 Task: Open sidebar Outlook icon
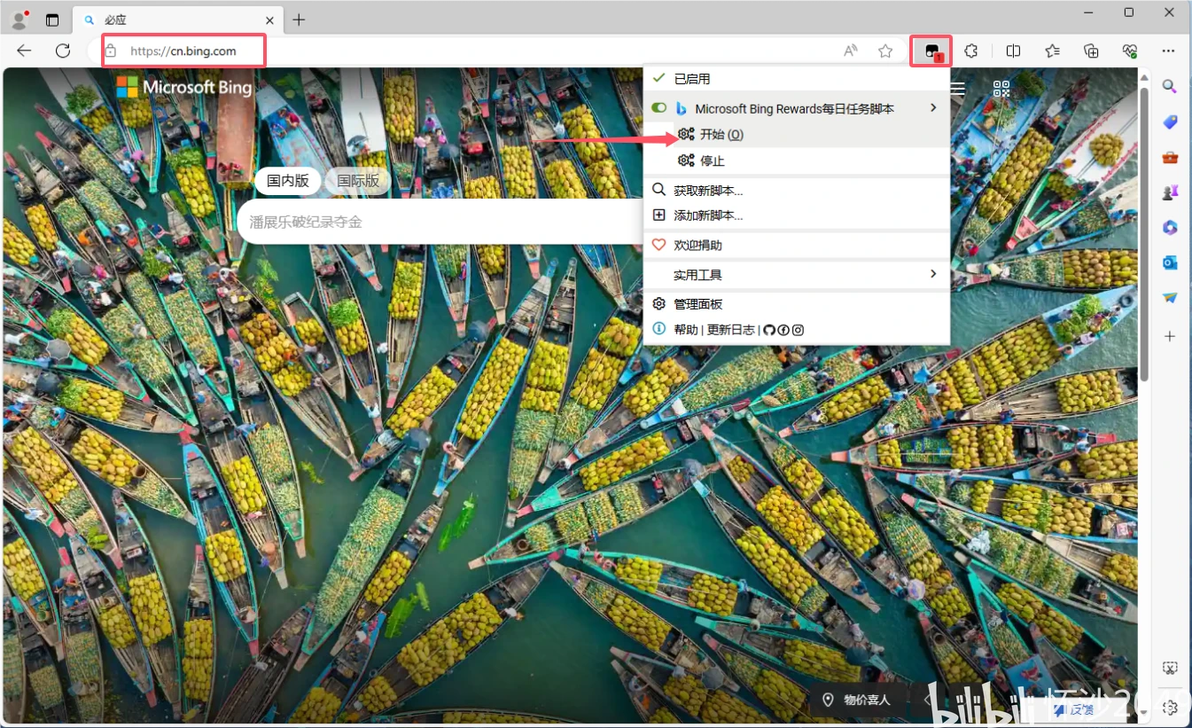(x=1170, y=263)
